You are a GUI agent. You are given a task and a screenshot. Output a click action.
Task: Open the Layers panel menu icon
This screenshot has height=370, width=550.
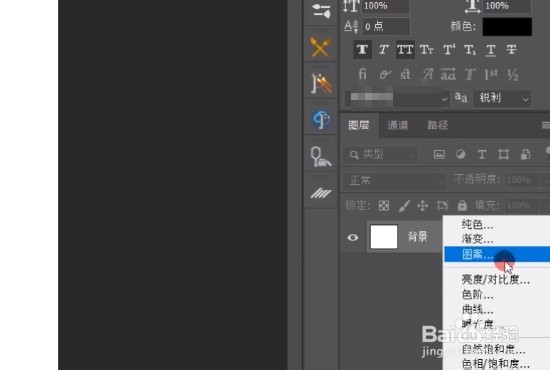(545, 125)
